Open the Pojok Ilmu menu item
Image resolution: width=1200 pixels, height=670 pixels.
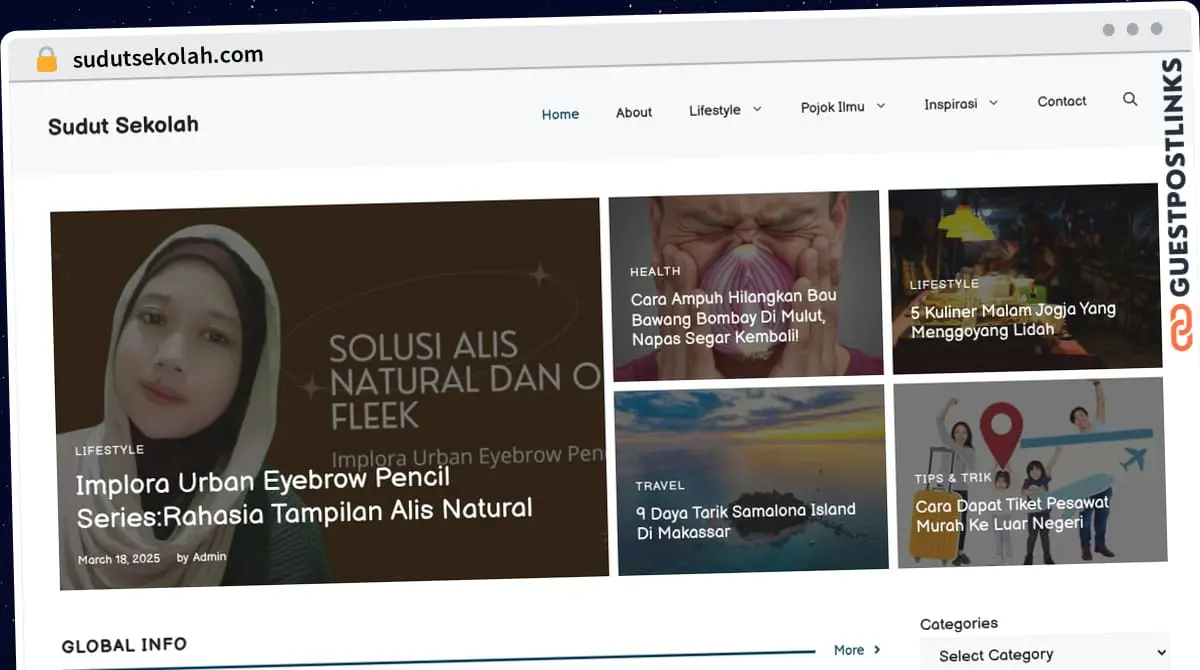(832, 107)
